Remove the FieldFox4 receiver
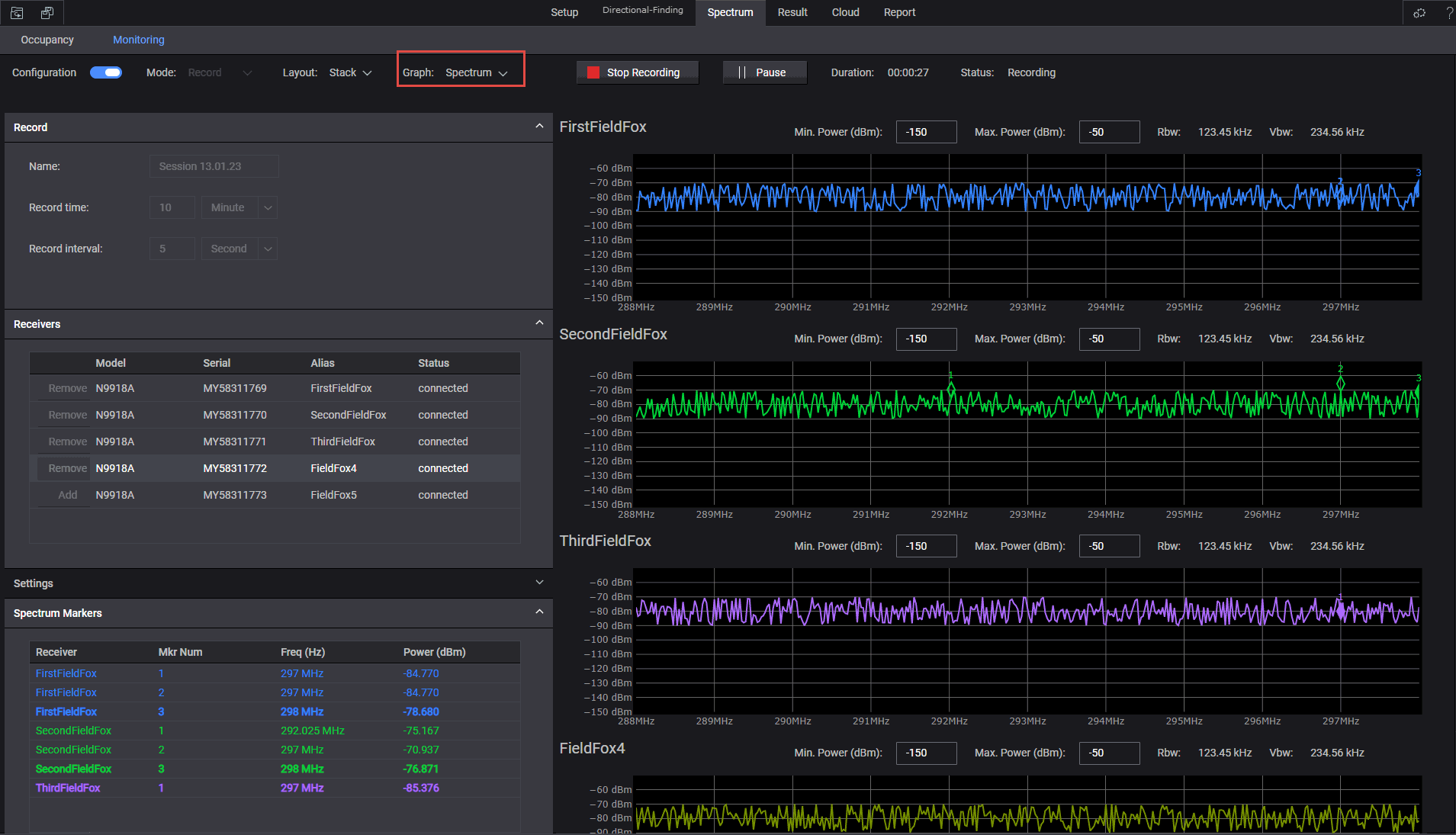Image resolution: width=1456 pixels, height=835 pixels. pyautogui.click(x=67, y=468)
